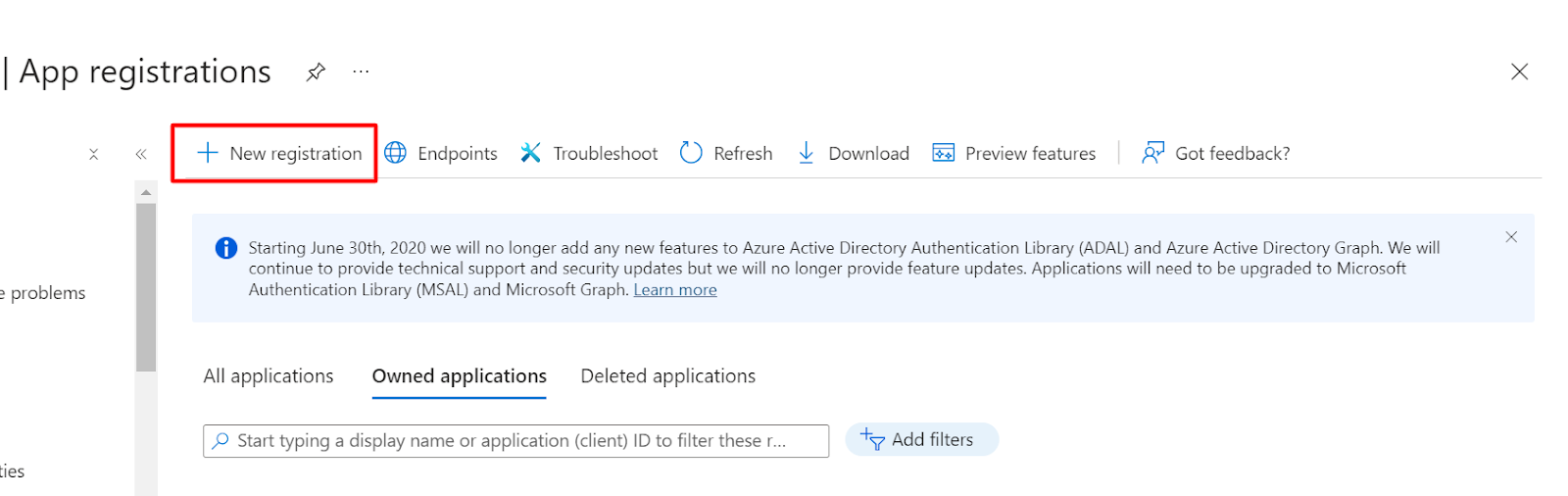Click the wrench icon for Troubleshoot
1568x496 pixels.
[530, 153]
